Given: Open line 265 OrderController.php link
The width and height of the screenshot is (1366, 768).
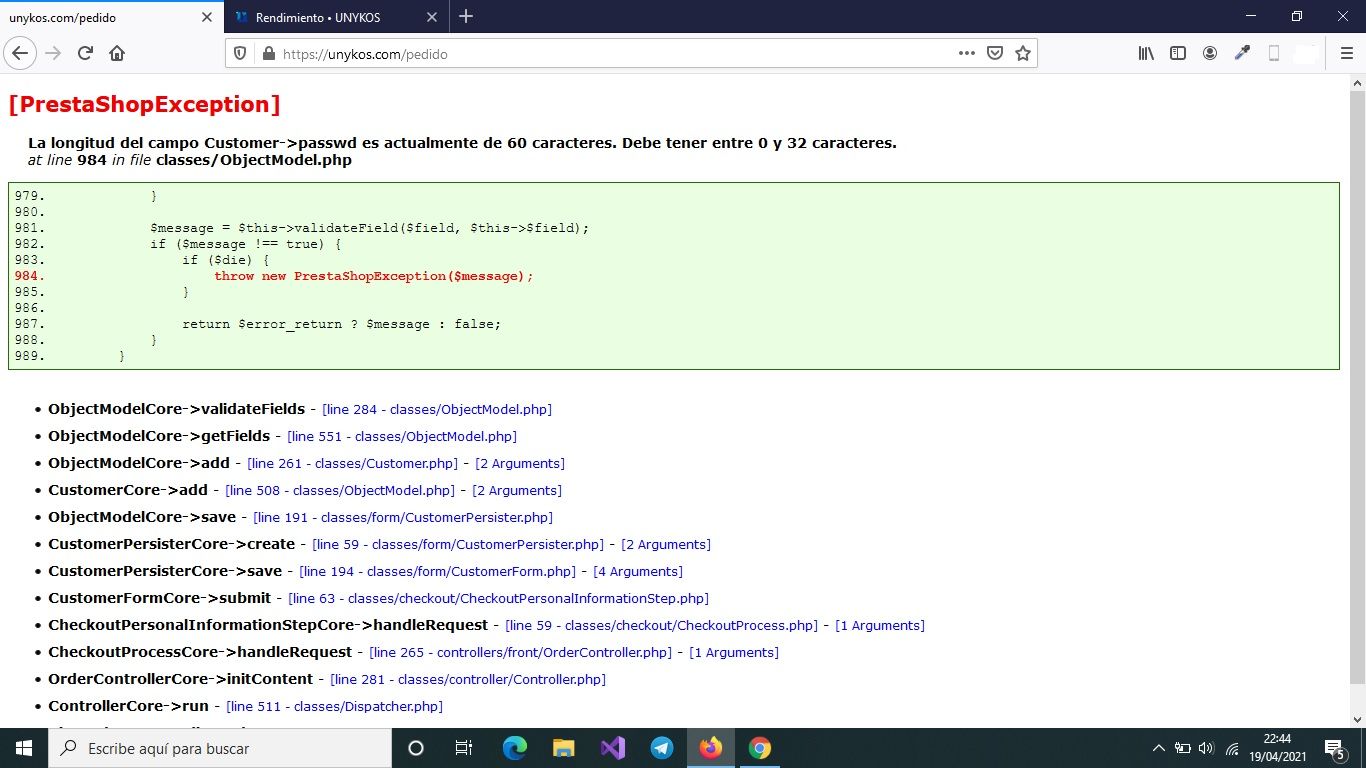Looking at the screenshot, I should [520, 652].
